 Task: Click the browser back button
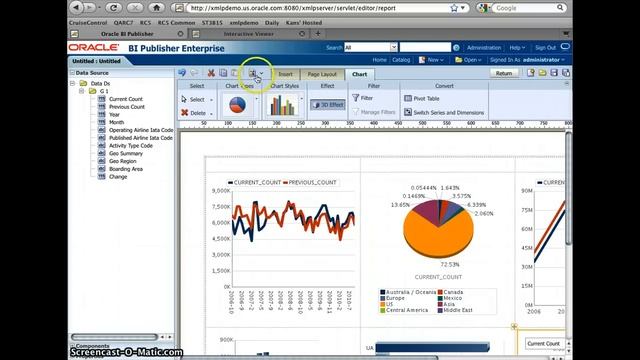(76, 7)
